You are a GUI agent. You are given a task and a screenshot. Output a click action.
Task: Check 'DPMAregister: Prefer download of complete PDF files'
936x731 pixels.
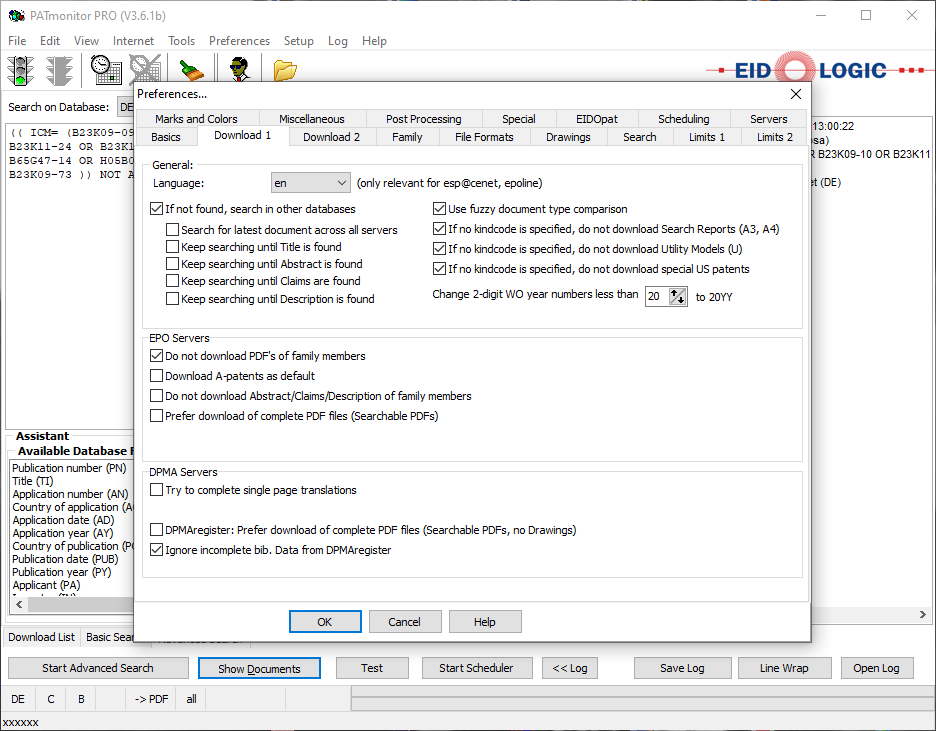(x=156, y=530)
